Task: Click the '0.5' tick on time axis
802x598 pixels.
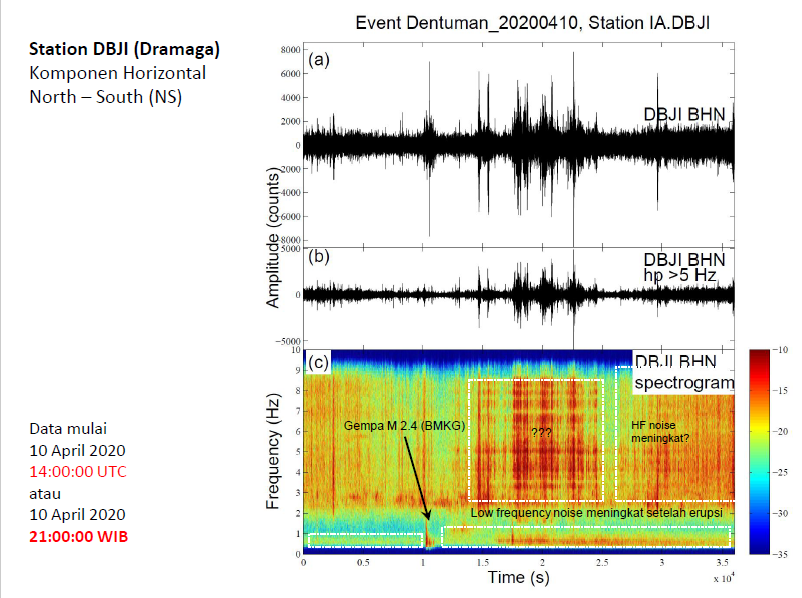Action: point(363,563)
